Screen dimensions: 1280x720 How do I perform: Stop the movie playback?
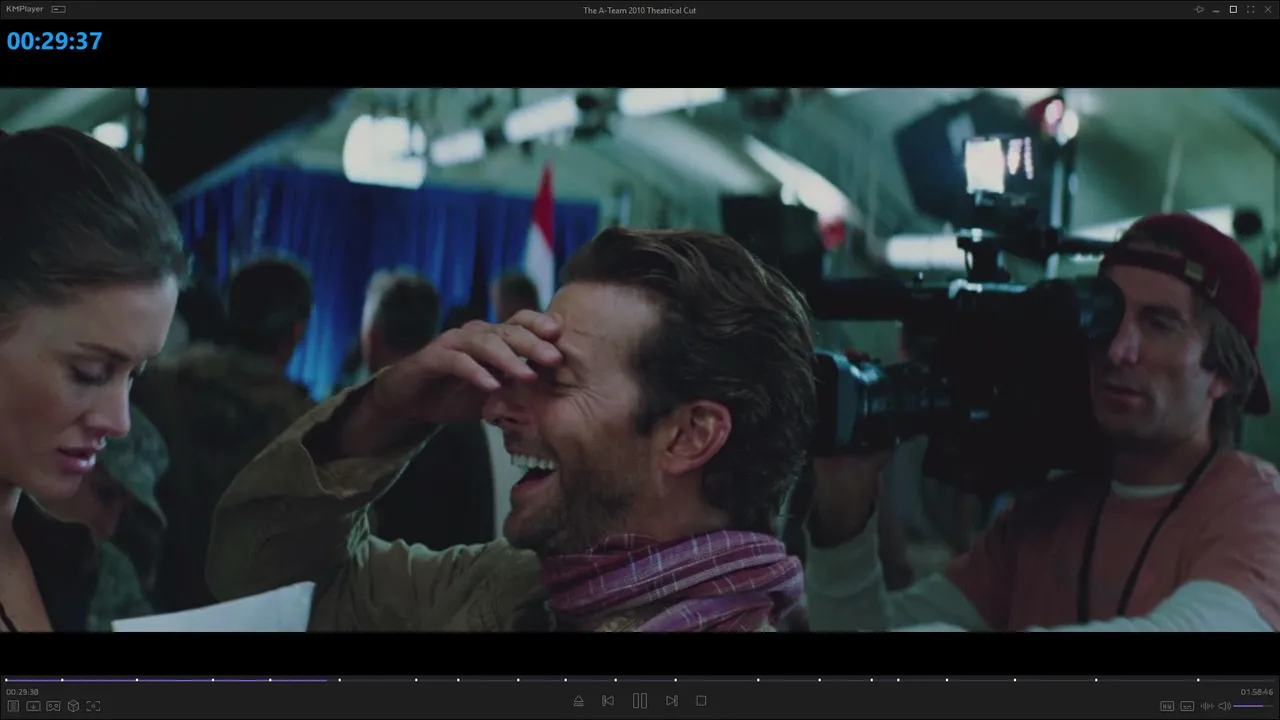click(701, 701)
